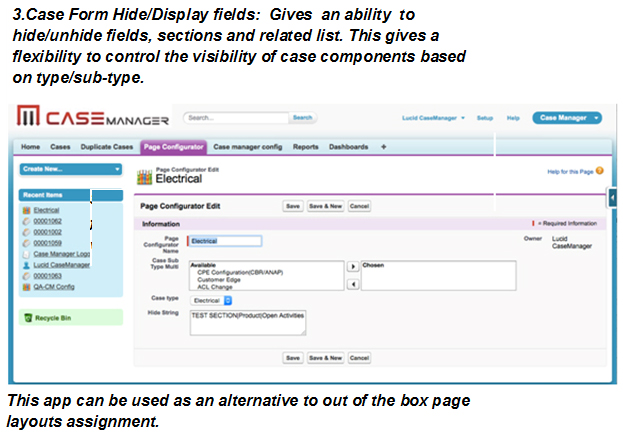Click icon beside 00001059 recent item
Viewport: 623px width, 440px height.
tap(27, 243)
